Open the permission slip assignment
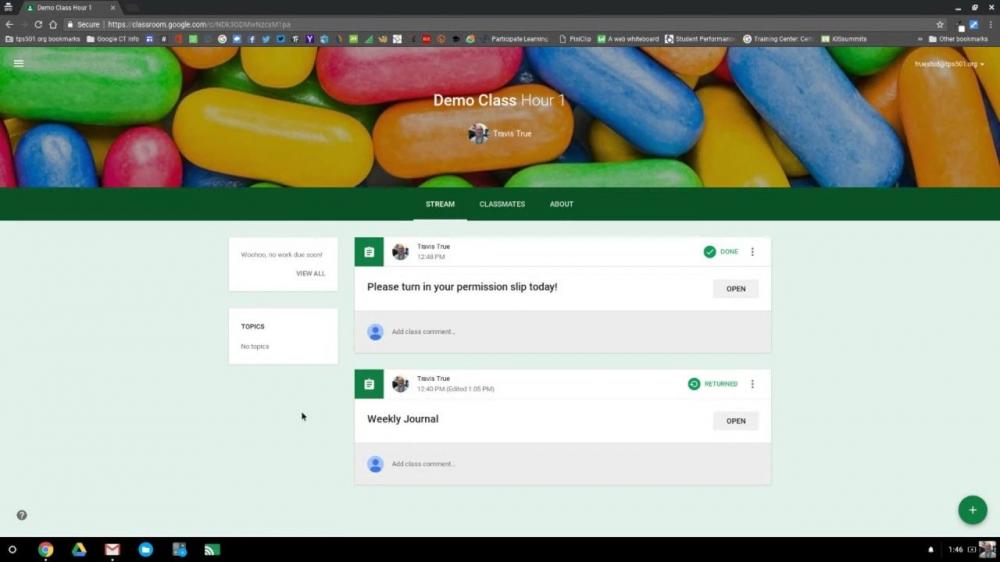The width and height of the screenshot is (1000, 562). (x=735, y=289)
